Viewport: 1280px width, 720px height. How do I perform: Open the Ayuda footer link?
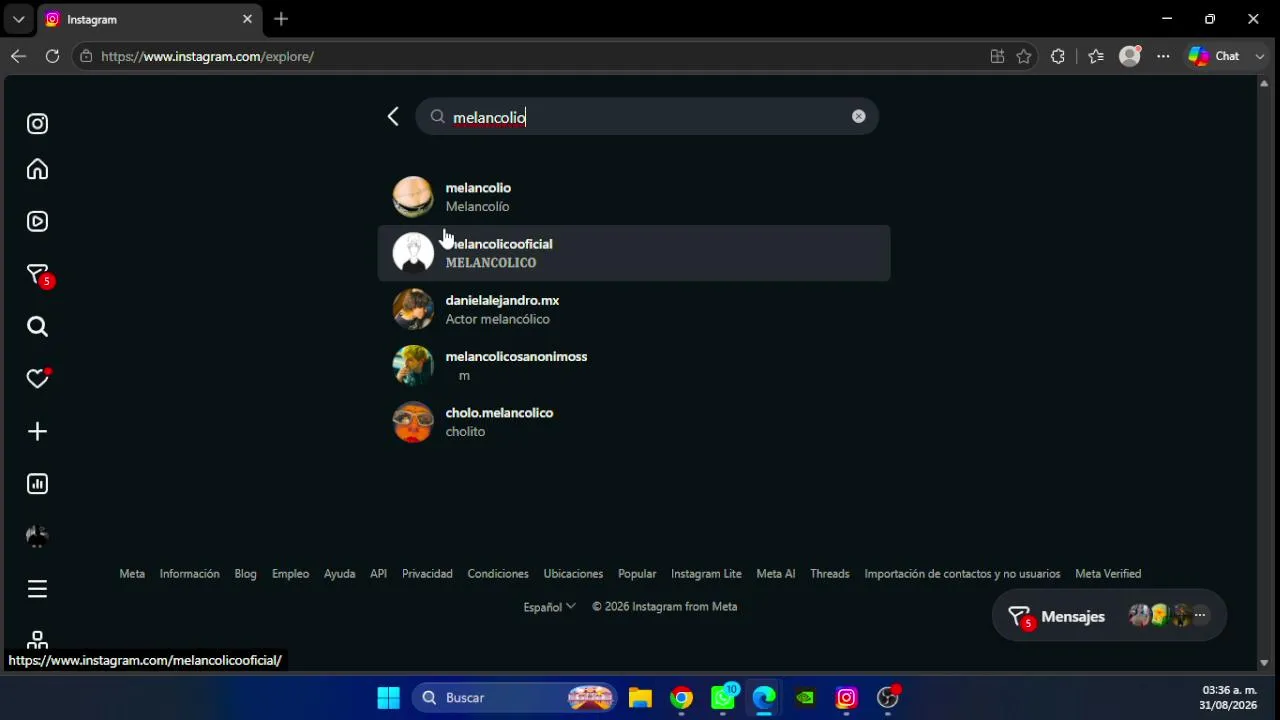(x=339, y=574)
